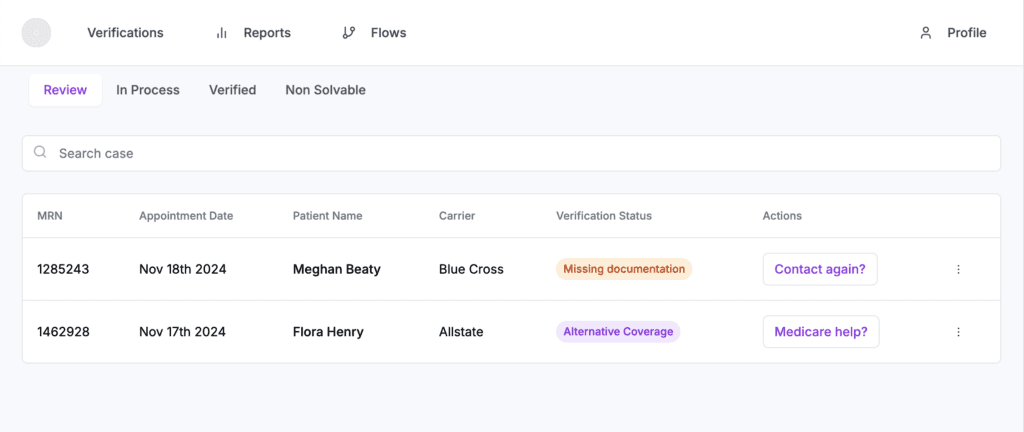Viewport: 1024px width, 432px height.
Task: Open the more options menu for Flora Henry
Action: (958, 332)
